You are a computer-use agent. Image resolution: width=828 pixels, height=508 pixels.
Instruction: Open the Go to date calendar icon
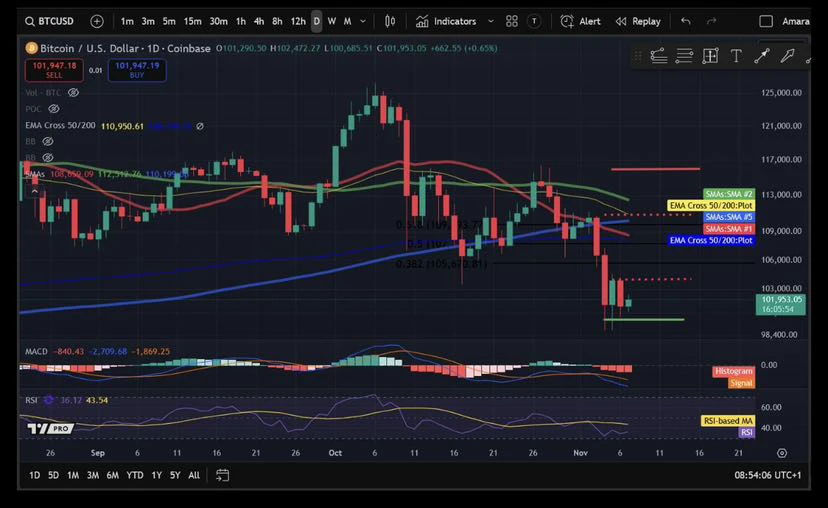coord(222,475)
